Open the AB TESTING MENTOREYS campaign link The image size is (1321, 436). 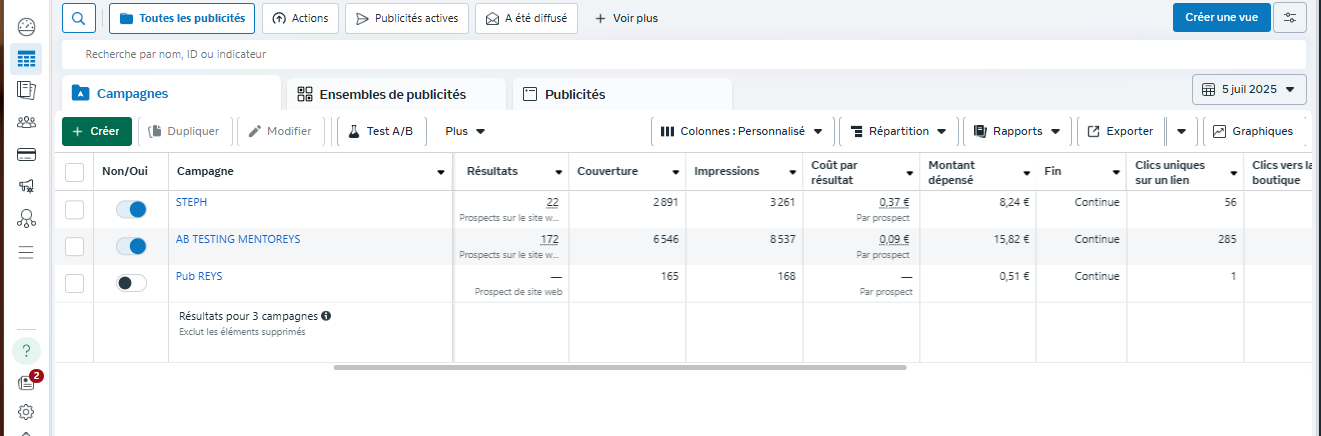pos(238,239)
